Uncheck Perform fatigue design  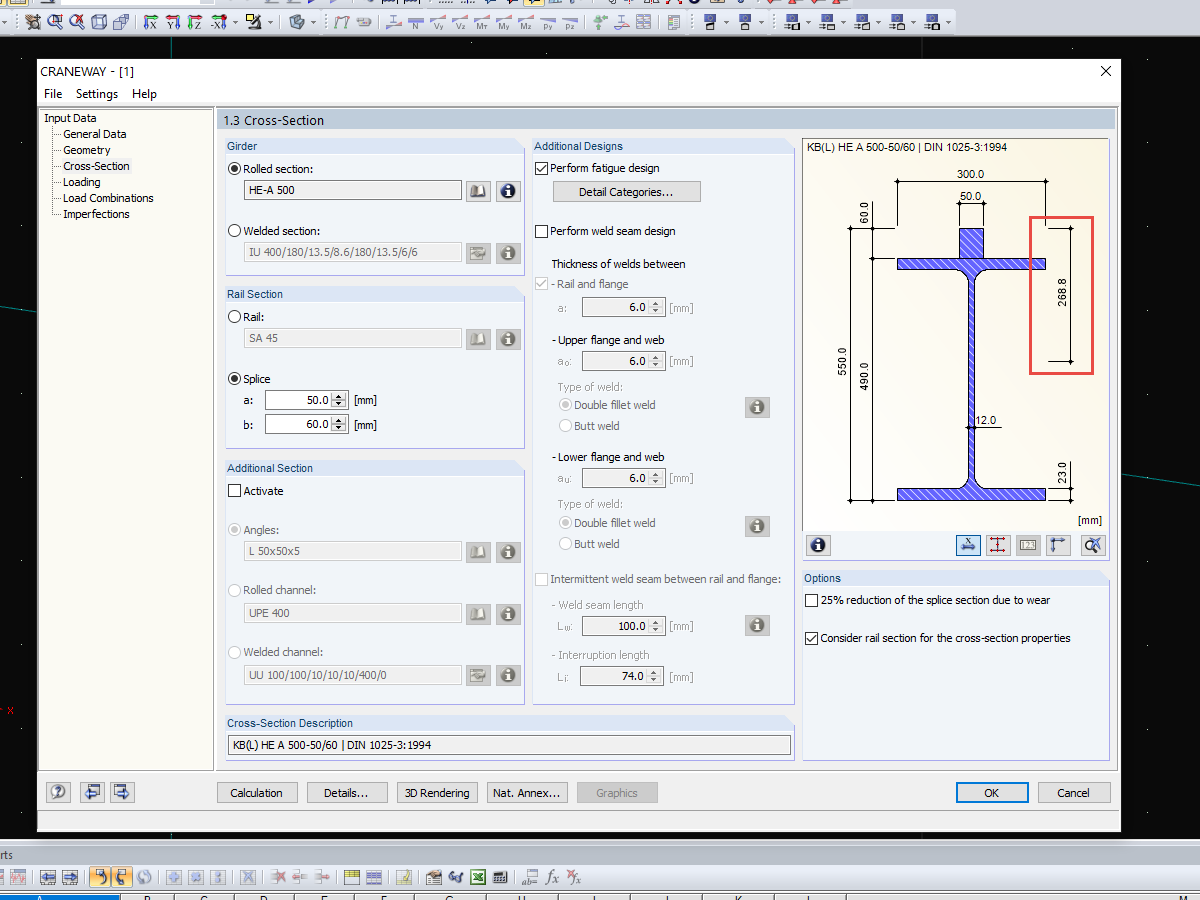pyautogui.click(x=541, y=168)
